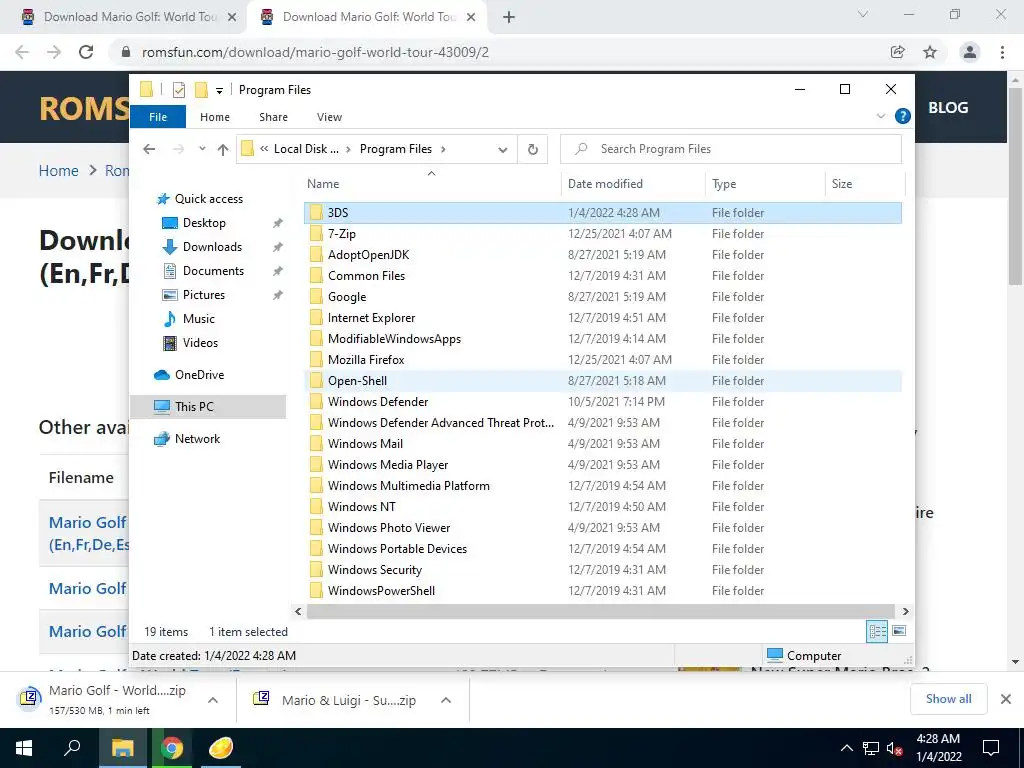Image resolution: width=1024 pixels, height=768 pixels.
Task: Expand breadcrumb hidden path chevrons
Action: click(x=264, y=149)
